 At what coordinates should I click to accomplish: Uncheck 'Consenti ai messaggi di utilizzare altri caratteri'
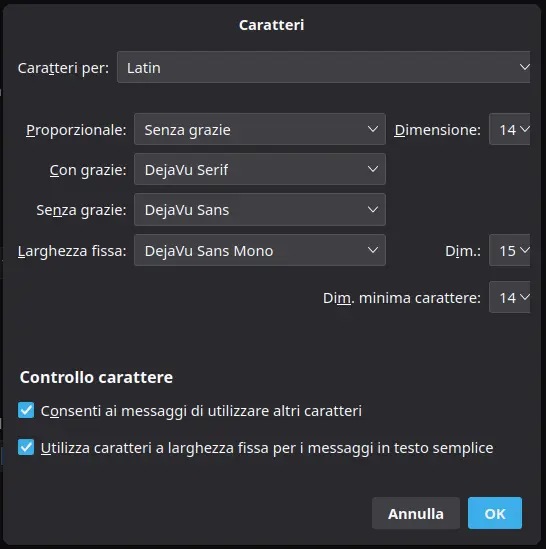(x=26, y=410)
